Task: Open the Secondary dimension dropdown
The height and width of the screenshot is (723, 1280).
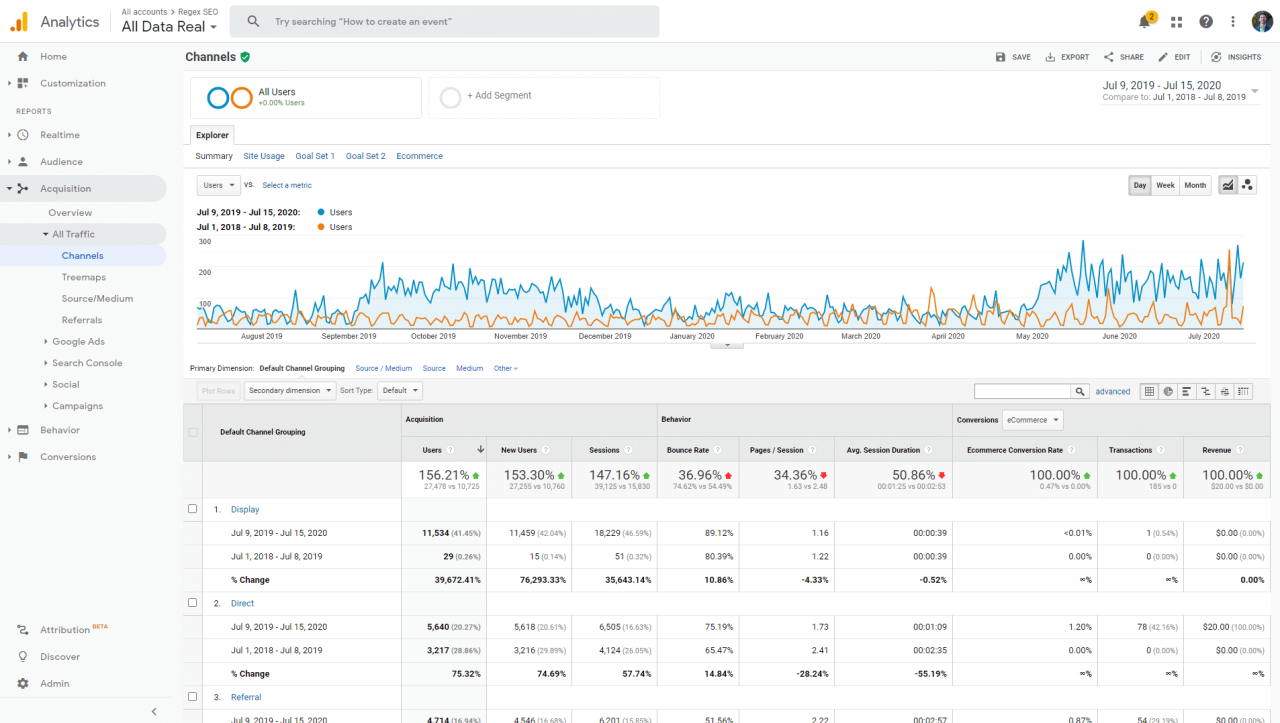Action: [290, 391]
